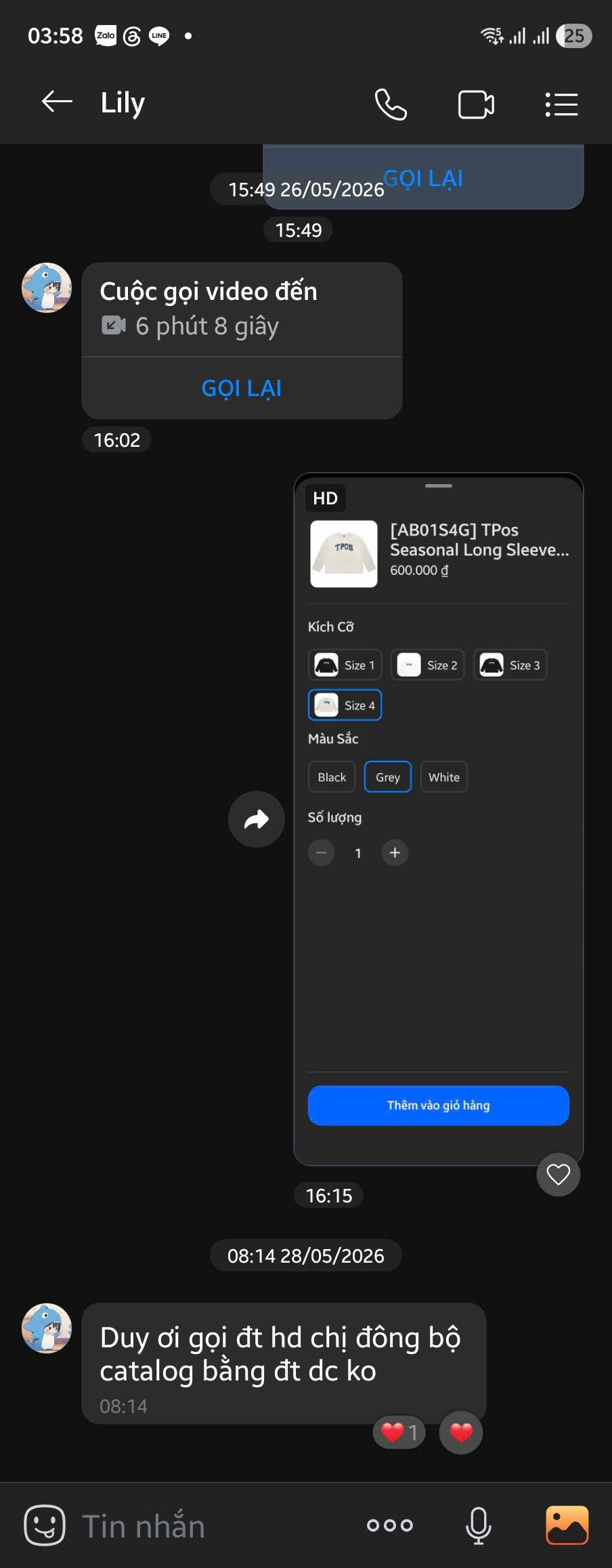Image resolution: width=612 pixels, height=1568 pixels.
Task: Tap the 'Cuộc gọi video đến' call title
Action: pos(209,291)
